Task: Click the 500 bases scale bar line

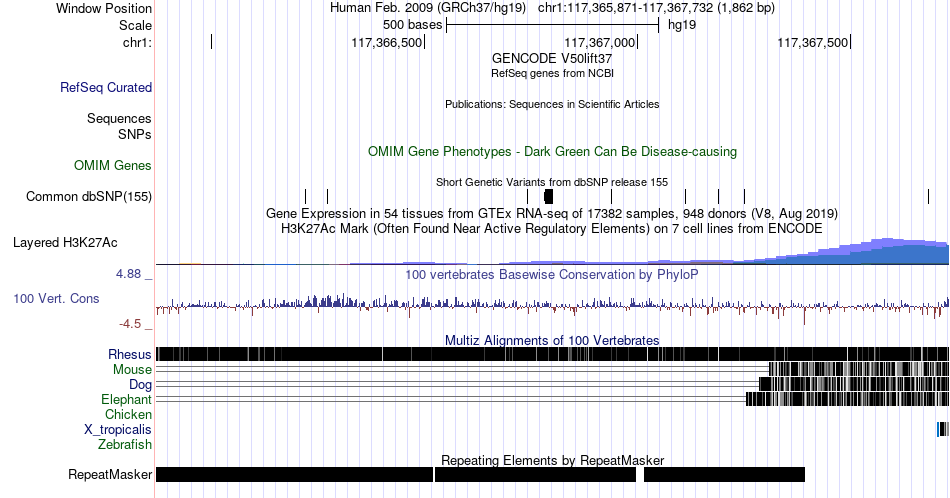Action: coord(553,25)
